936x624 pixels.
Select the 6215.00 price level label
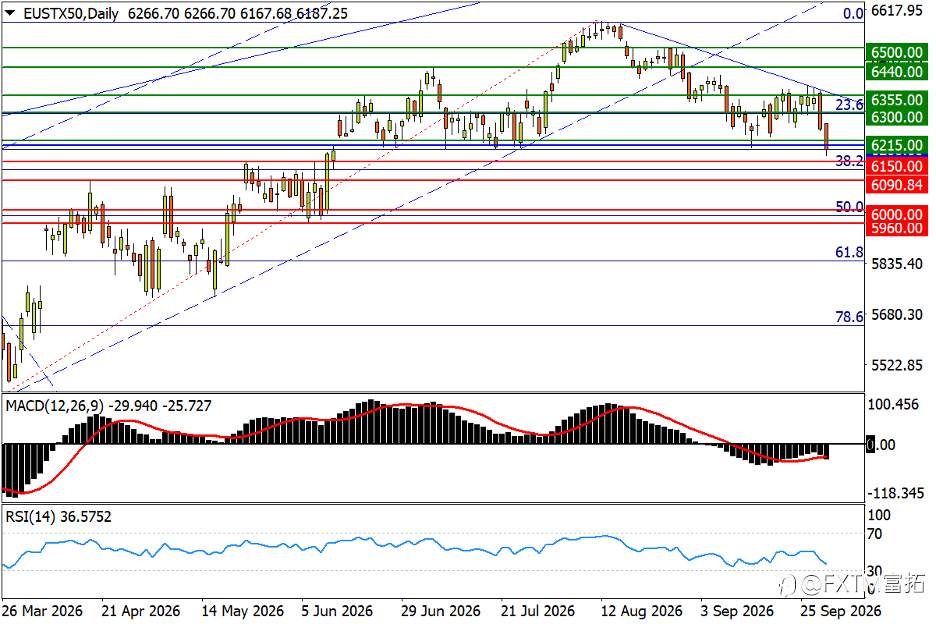[897, 145]
